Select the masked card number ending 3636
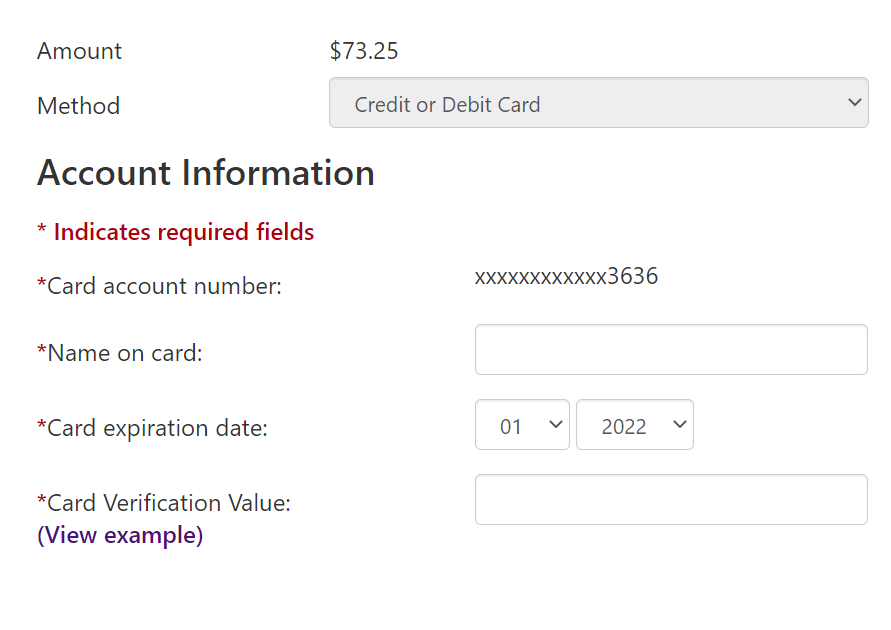Image resolution: width=891 pixels, height=630 pixels. point(566,276)
